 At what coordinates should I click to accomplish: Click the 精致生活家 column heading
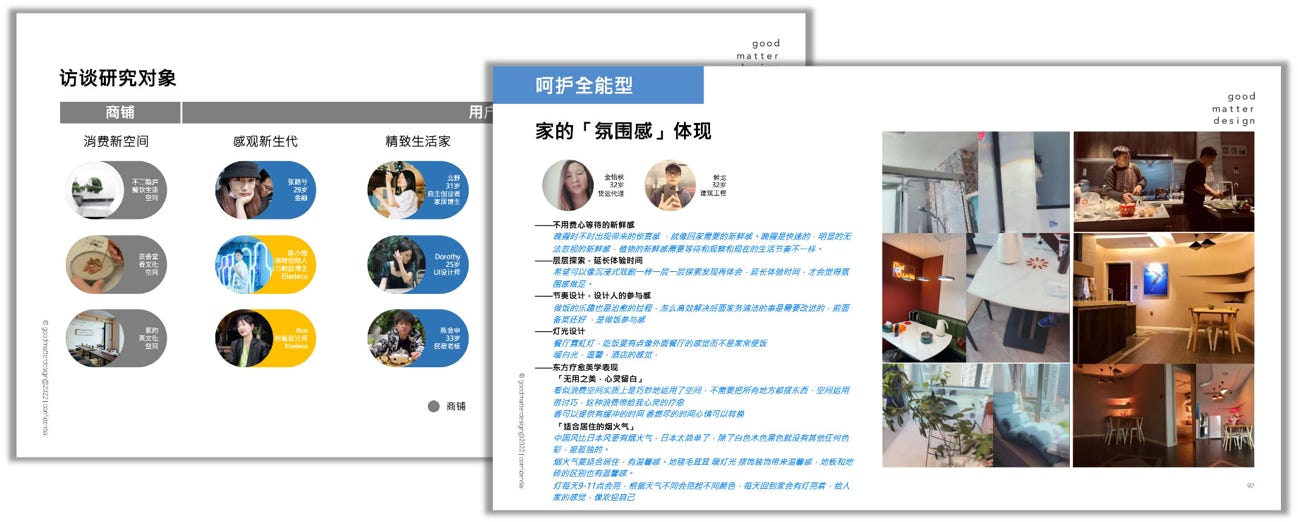[418, 142]
